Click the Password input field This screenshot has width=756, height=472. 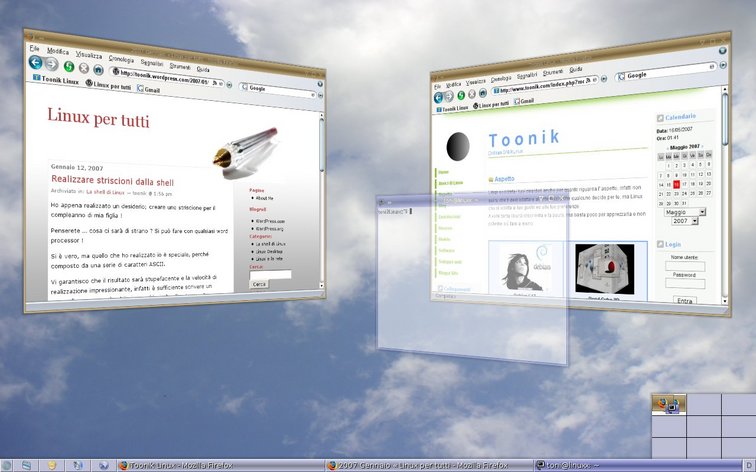tap(685, 283)
